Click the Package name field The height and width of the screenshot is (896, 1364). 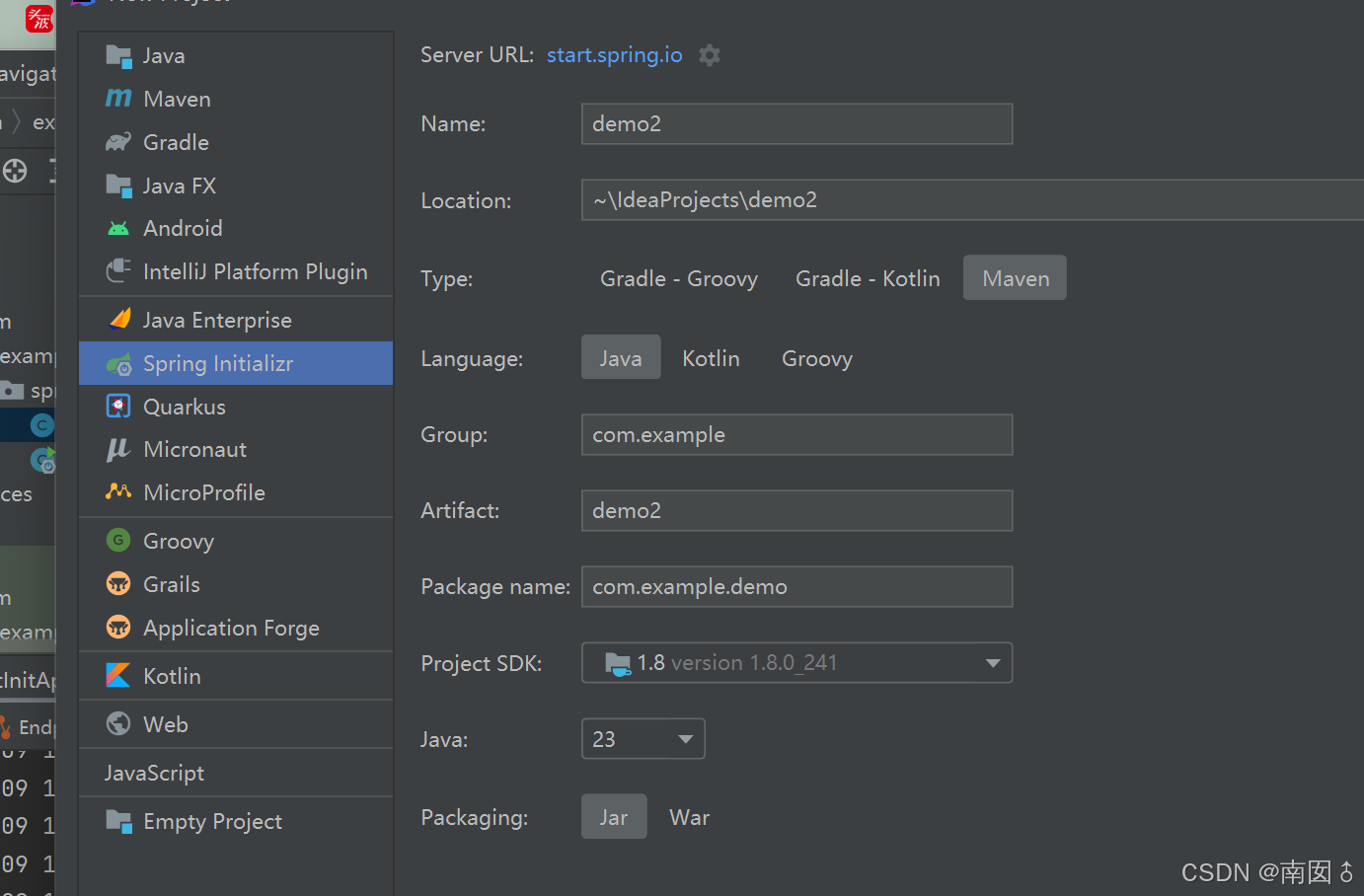pyautogui.click(x=796, y=586)
